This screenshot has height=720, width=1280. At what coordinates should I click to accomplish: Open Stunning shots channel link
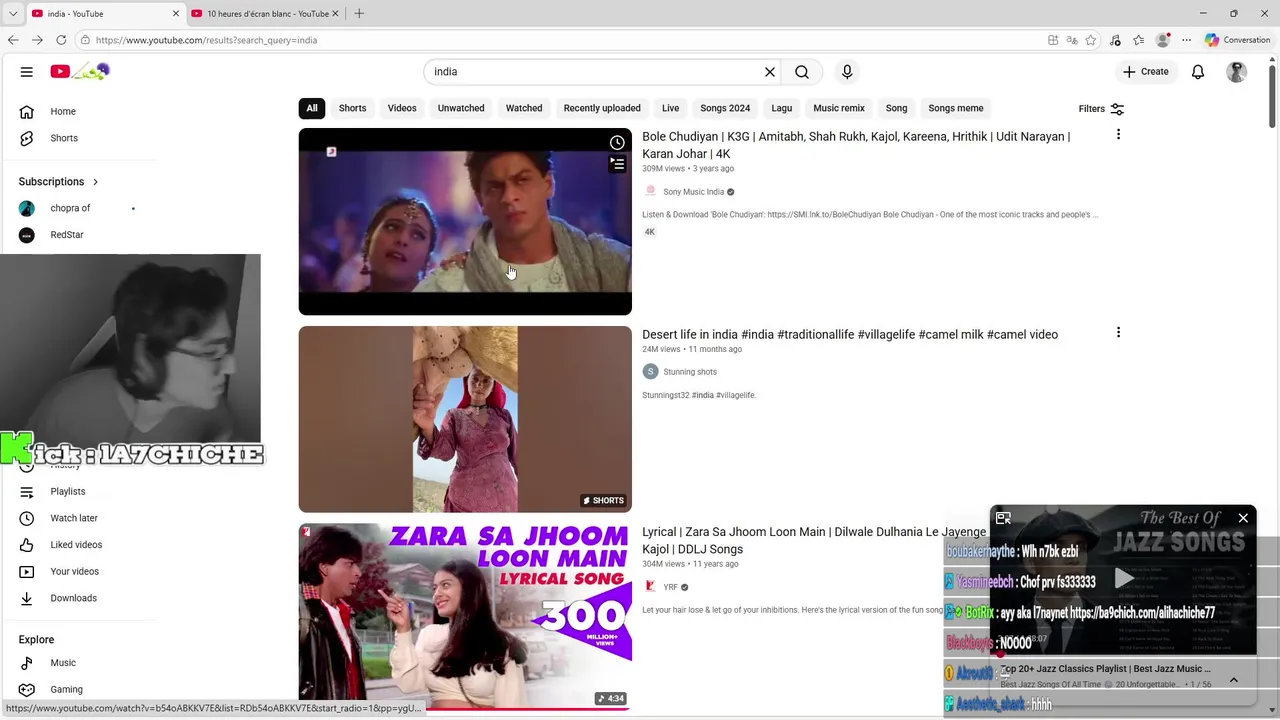pyautogui.click(x=690, y=372)
